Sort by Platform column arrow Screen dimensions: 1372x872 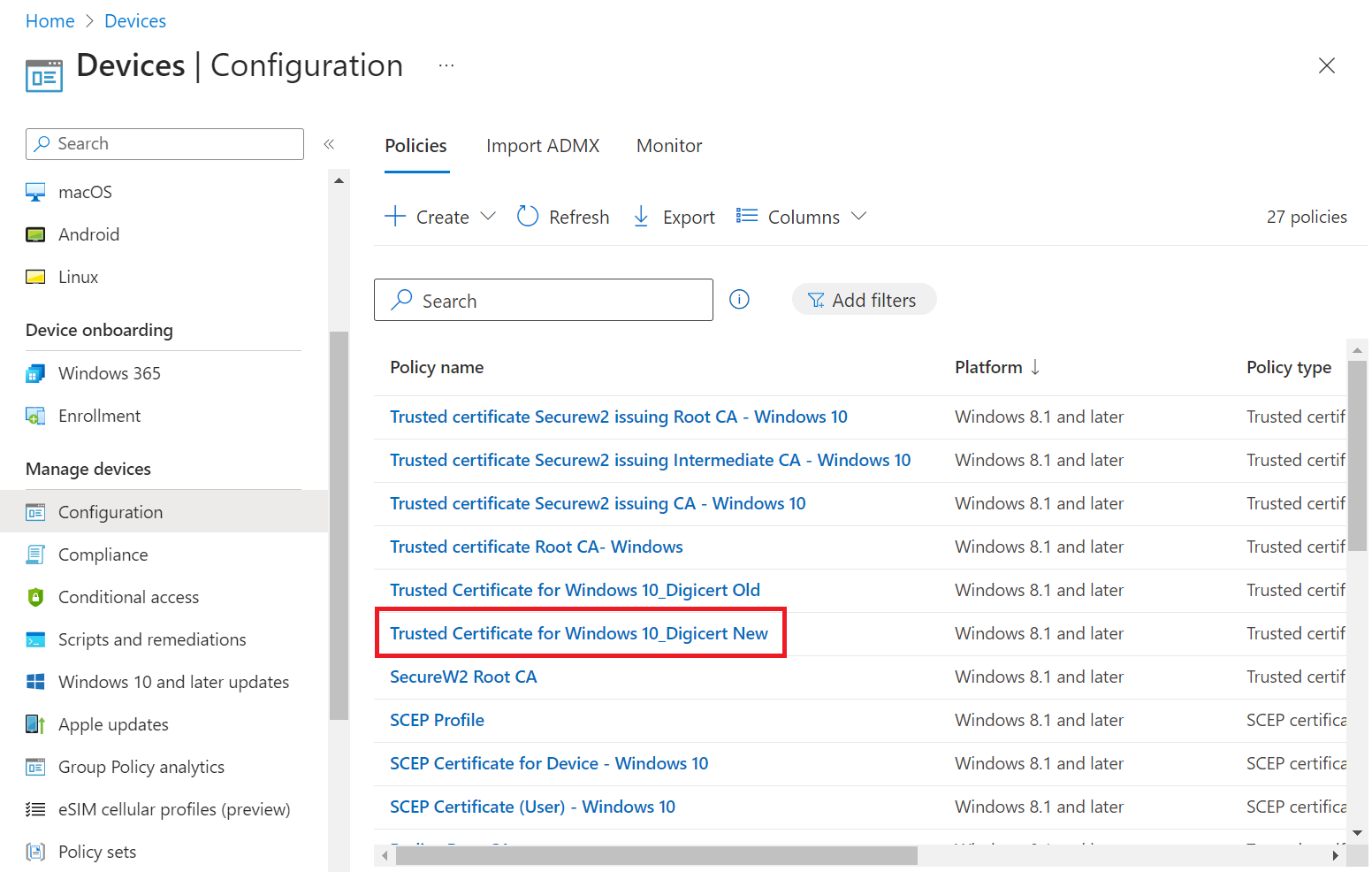1035,367
